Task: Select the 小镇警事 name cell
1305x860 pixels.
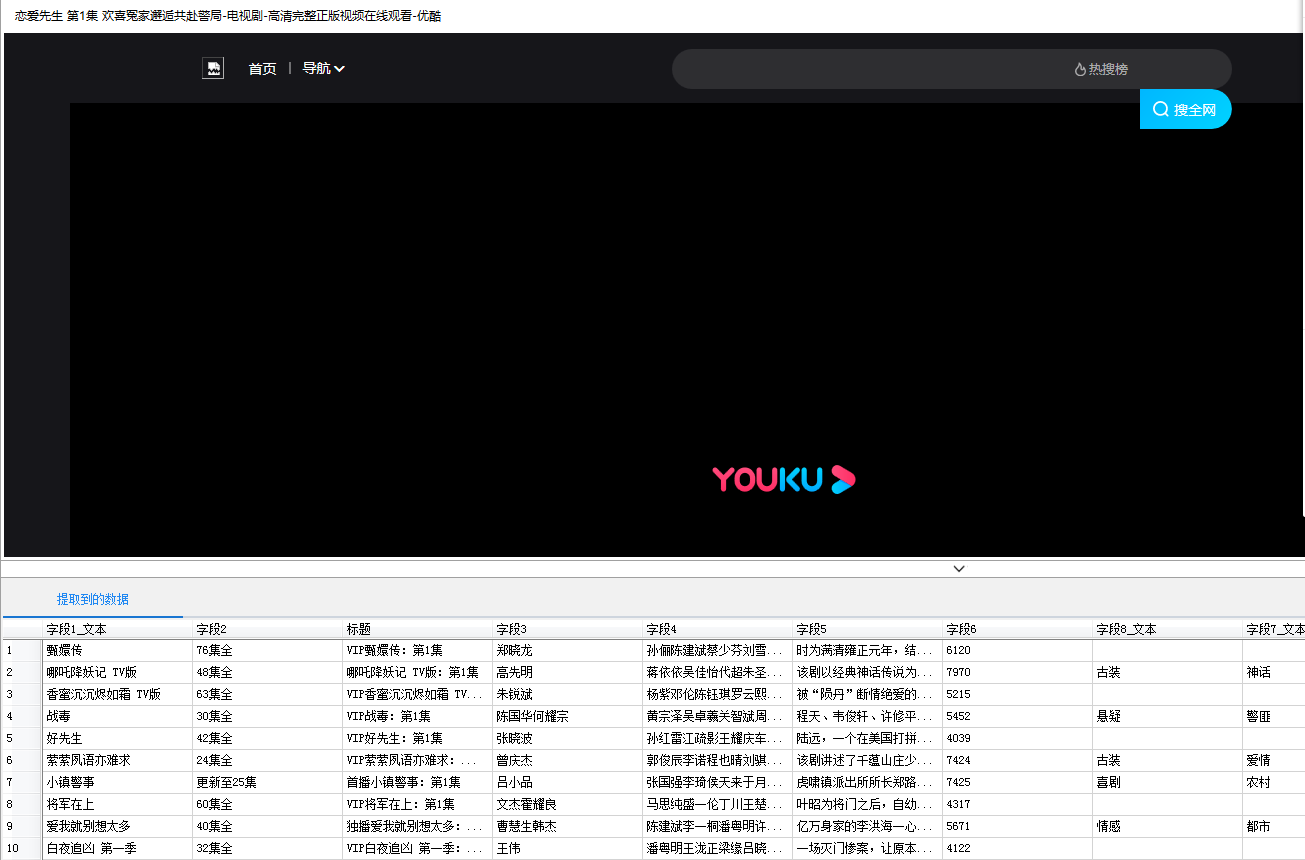Action: click(x=118, y=782)
